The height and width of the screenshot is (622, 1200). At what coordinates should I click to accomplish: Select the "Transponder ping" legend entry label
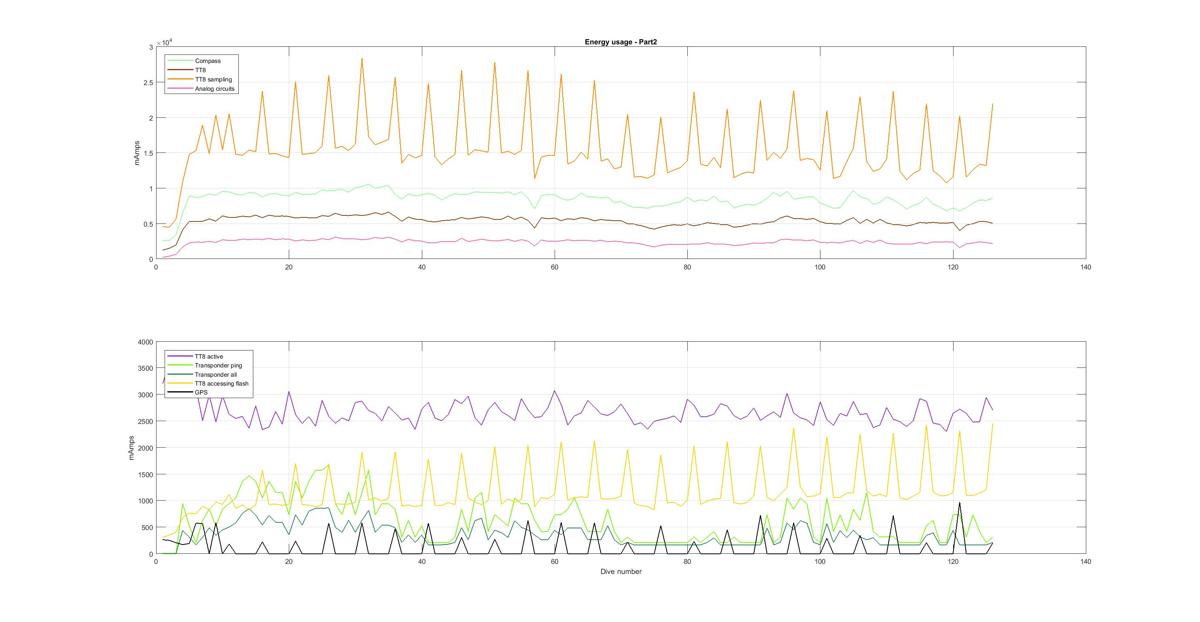point(218,365)
